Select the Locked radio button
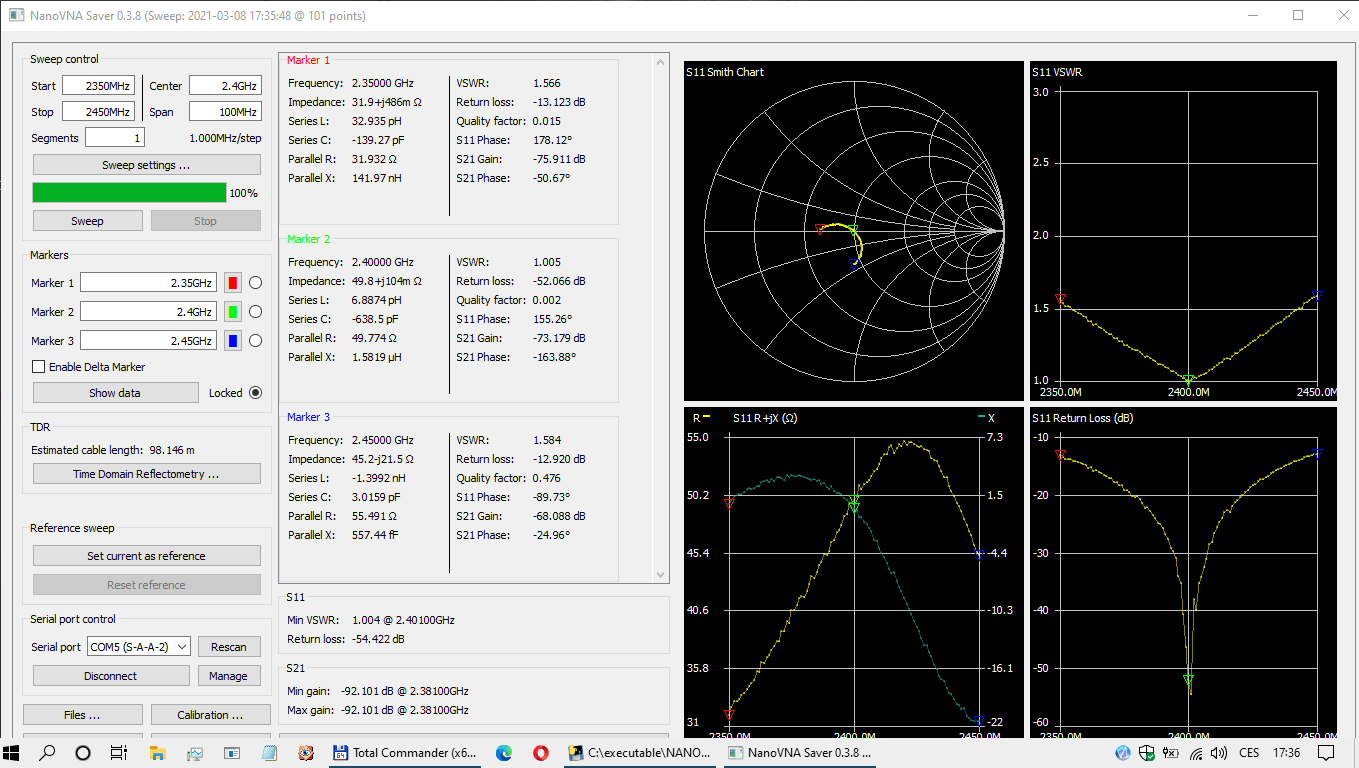Image resolution: width=1359 pixels, height=768 pixels. click(x=255, y=393)
